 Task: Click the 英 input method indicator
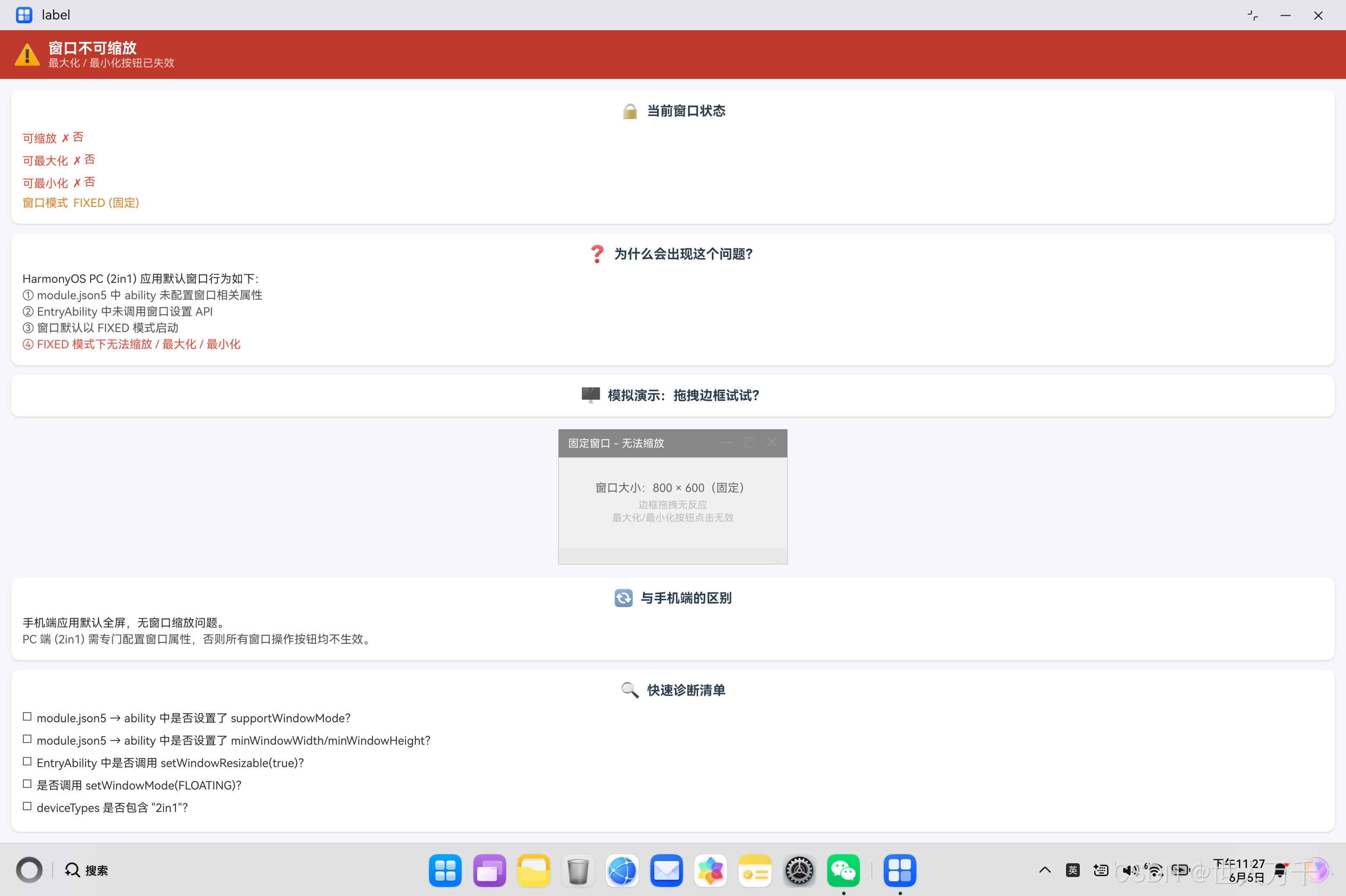pyautogui.click(x=1073, y=870)
